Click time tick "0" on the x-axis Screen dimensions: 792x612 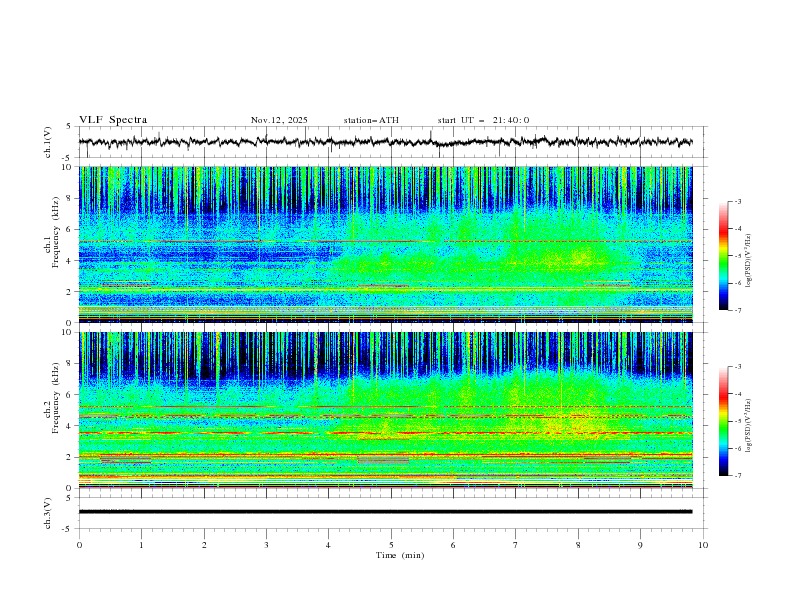[x=79, y=545]
